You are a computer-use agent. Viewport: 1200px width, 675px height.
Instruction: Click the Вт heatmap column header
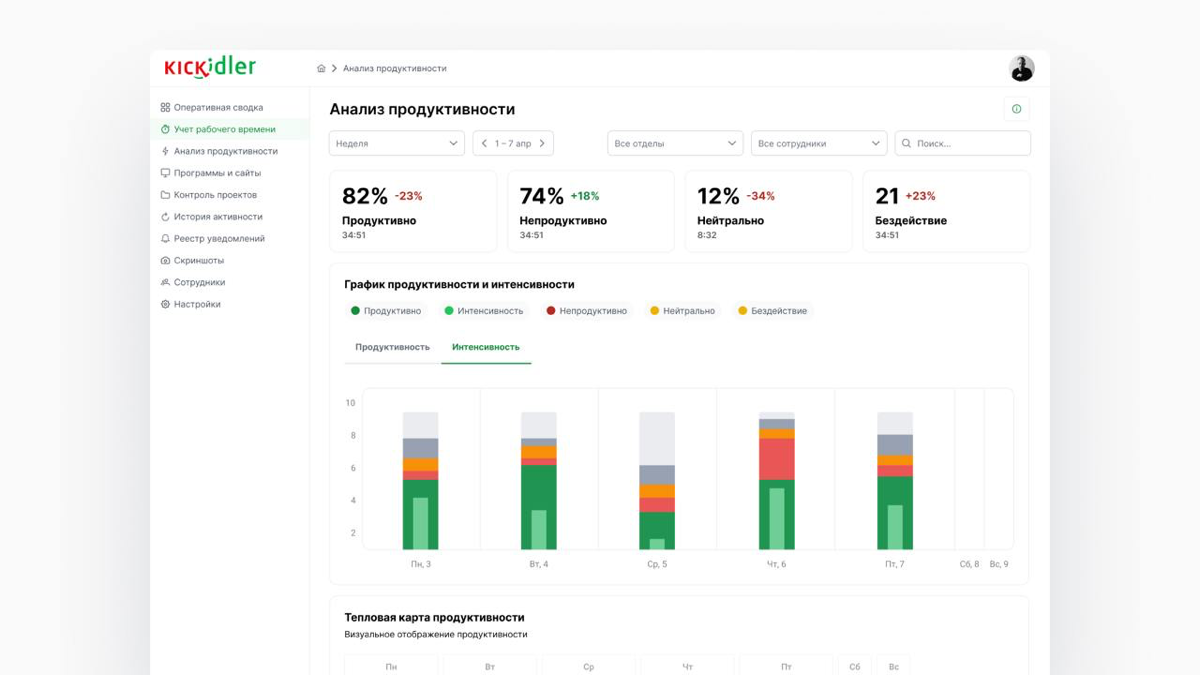(x=490, y=666)
